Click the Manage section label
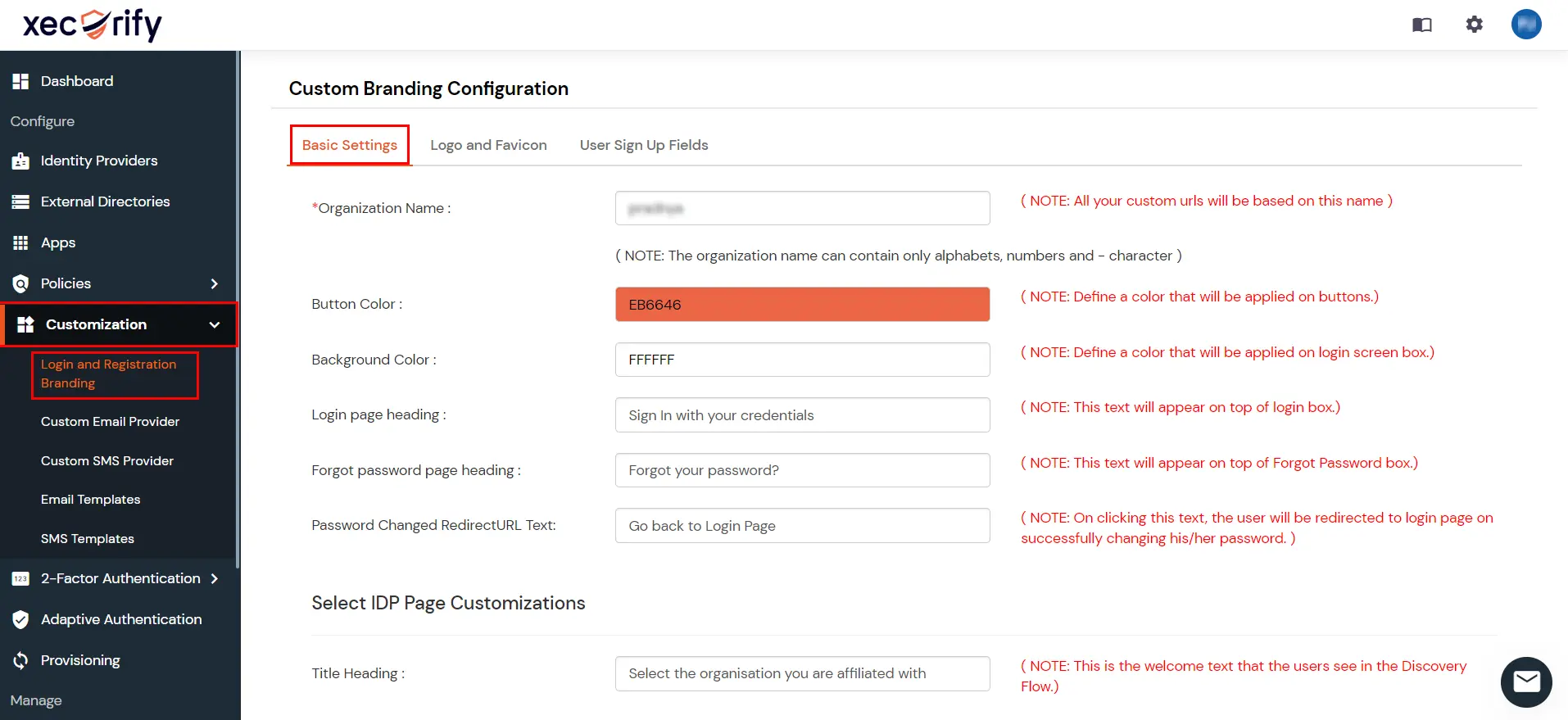 click(36, 700)
